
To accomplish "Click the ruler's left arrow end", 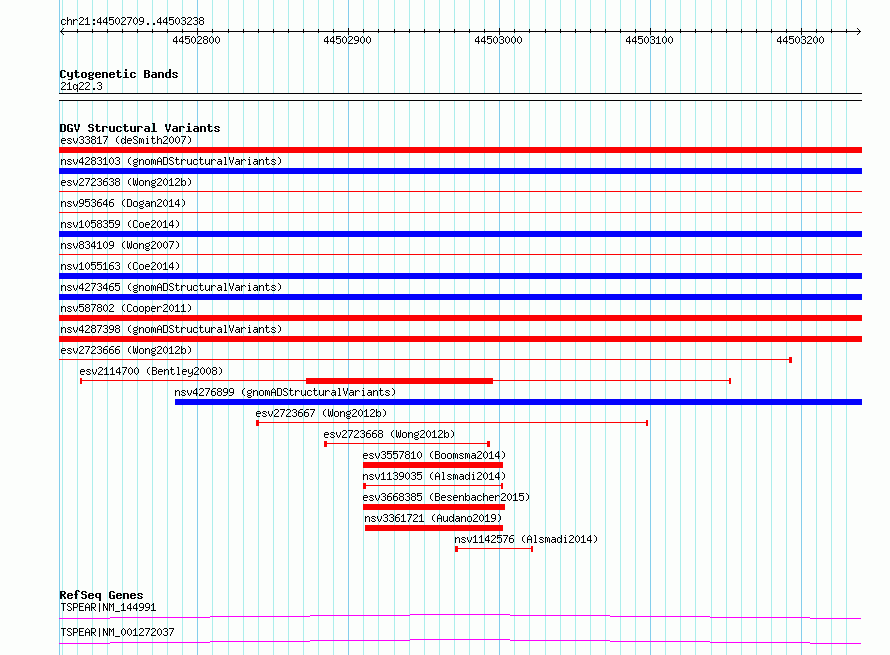I will [x=62, y=31].
